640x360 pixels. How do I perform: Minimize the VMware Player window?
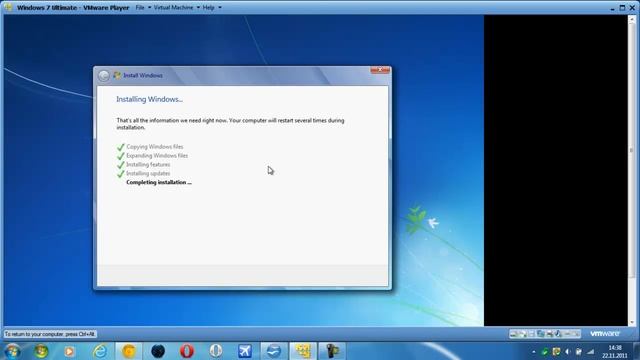point(612,8)
